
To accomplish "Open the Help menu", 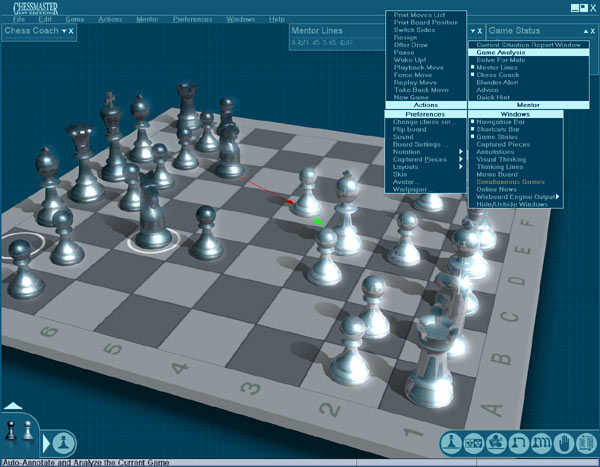I will click(x=277, y=19).
